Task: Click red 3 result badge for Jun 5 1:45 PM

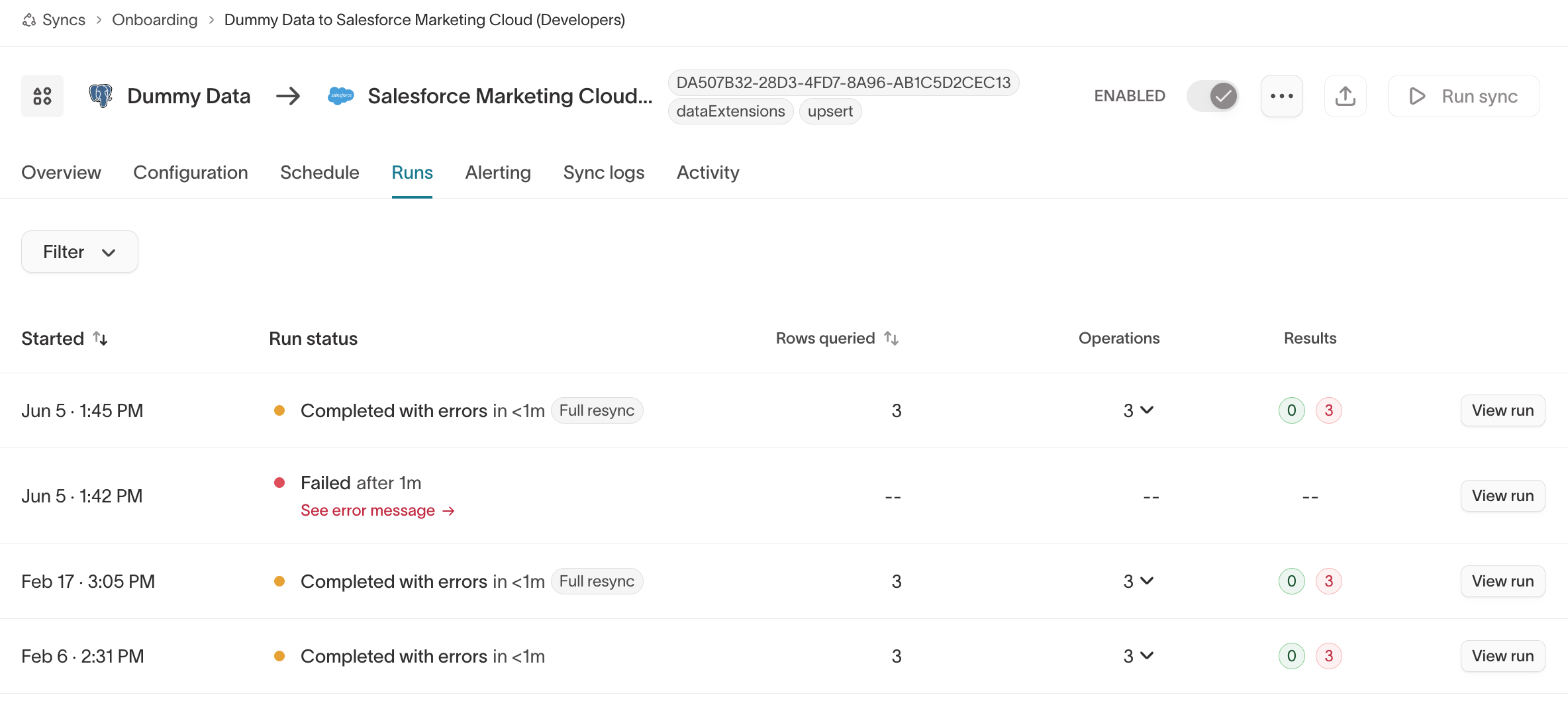Action: click(x=1329, y=410)
